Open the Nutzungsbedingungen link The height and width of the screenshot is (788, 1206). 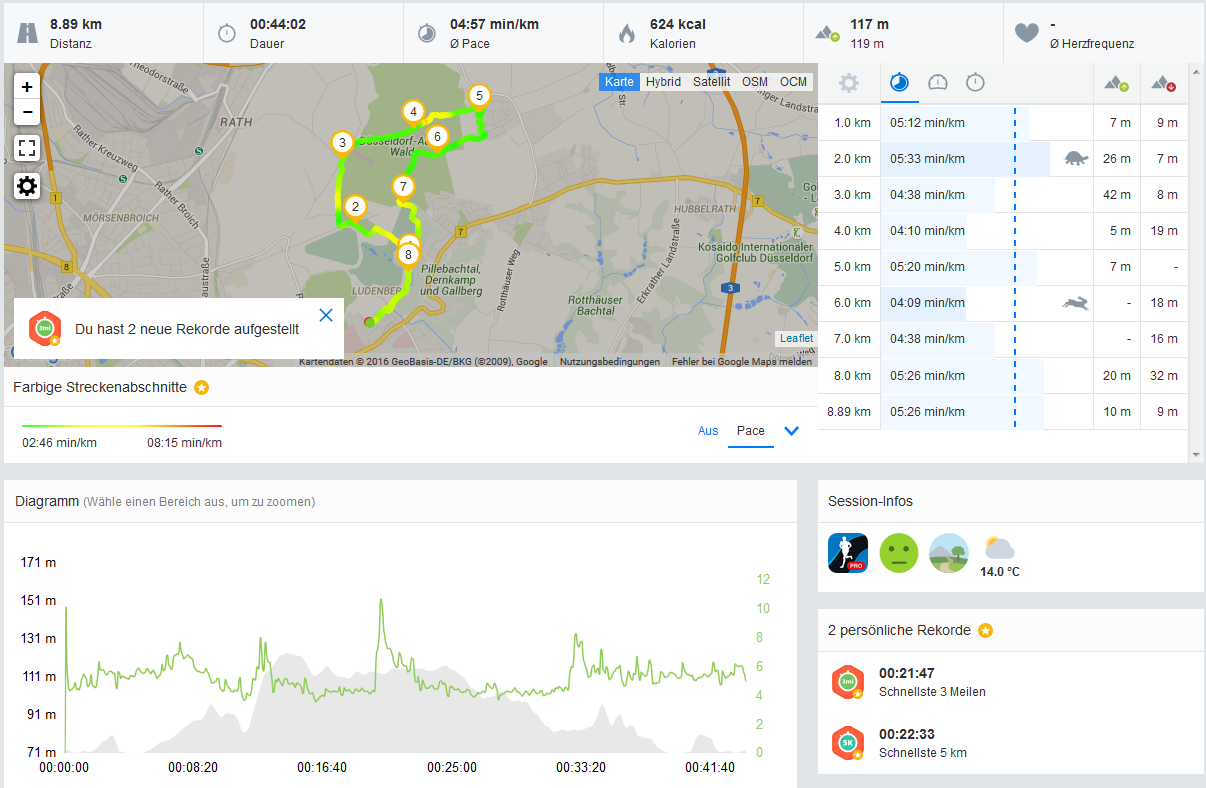pyautogui.click(x=610, y=362)
